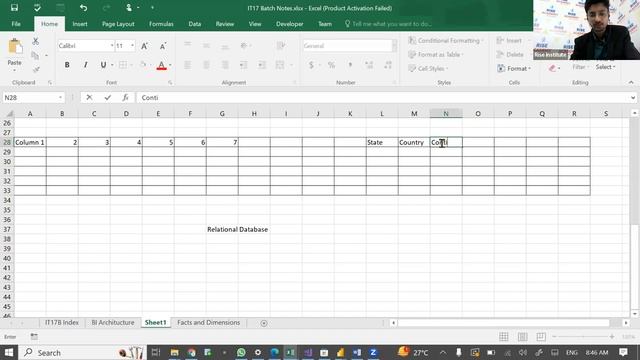This screenshot has height=360, width=640.
Task: Open the BI Architecture sheet tab
Action: point(113,322)
